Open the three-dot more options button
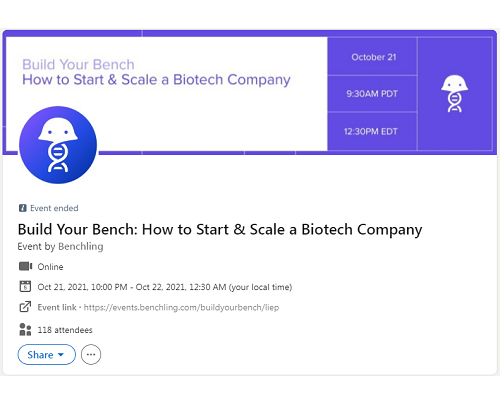Screen dimensions: 500x400 tap(91, 354)
